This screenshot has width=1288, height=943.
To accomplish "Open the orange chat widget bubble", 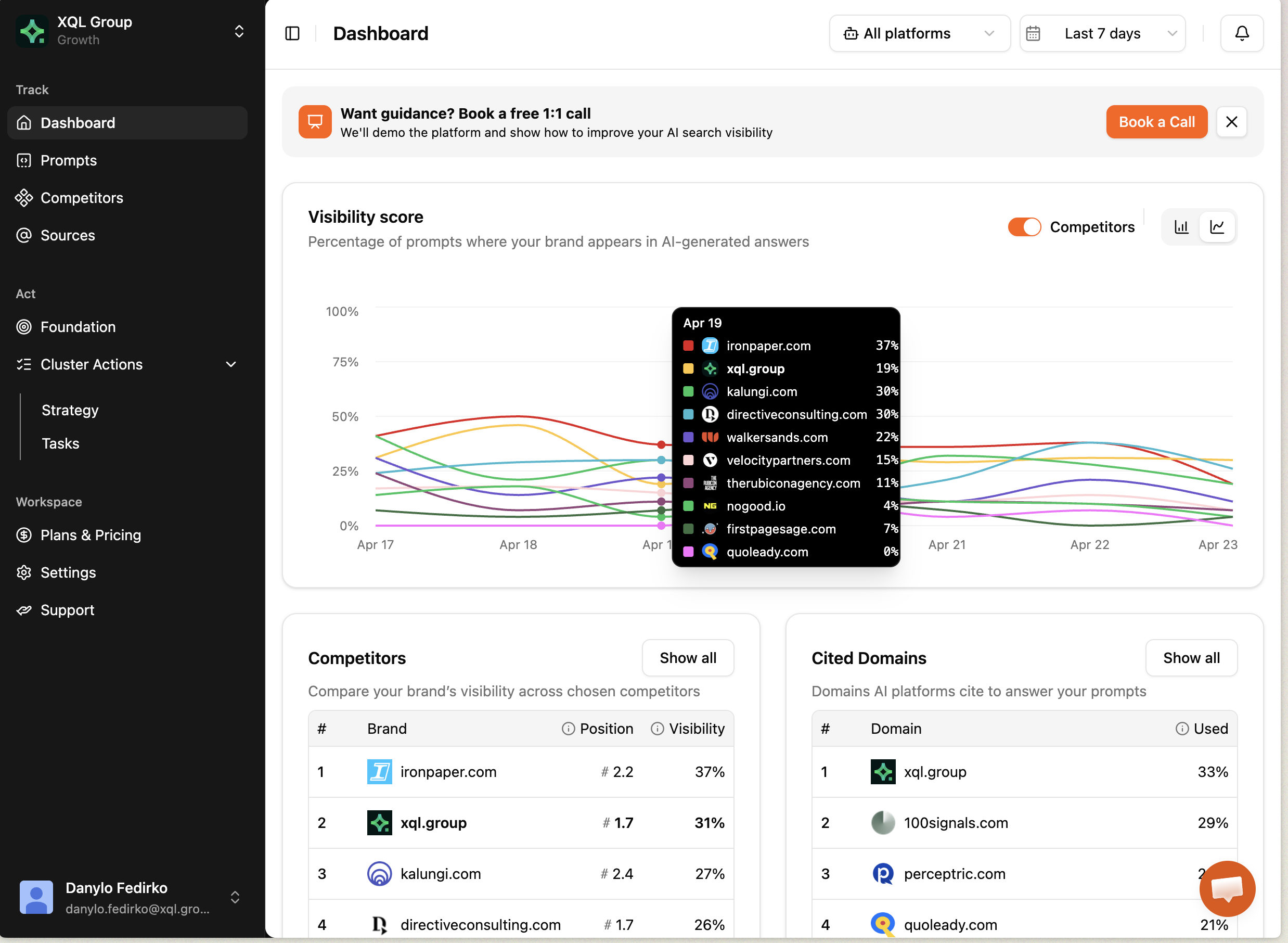I will [x=1227, y=888].
